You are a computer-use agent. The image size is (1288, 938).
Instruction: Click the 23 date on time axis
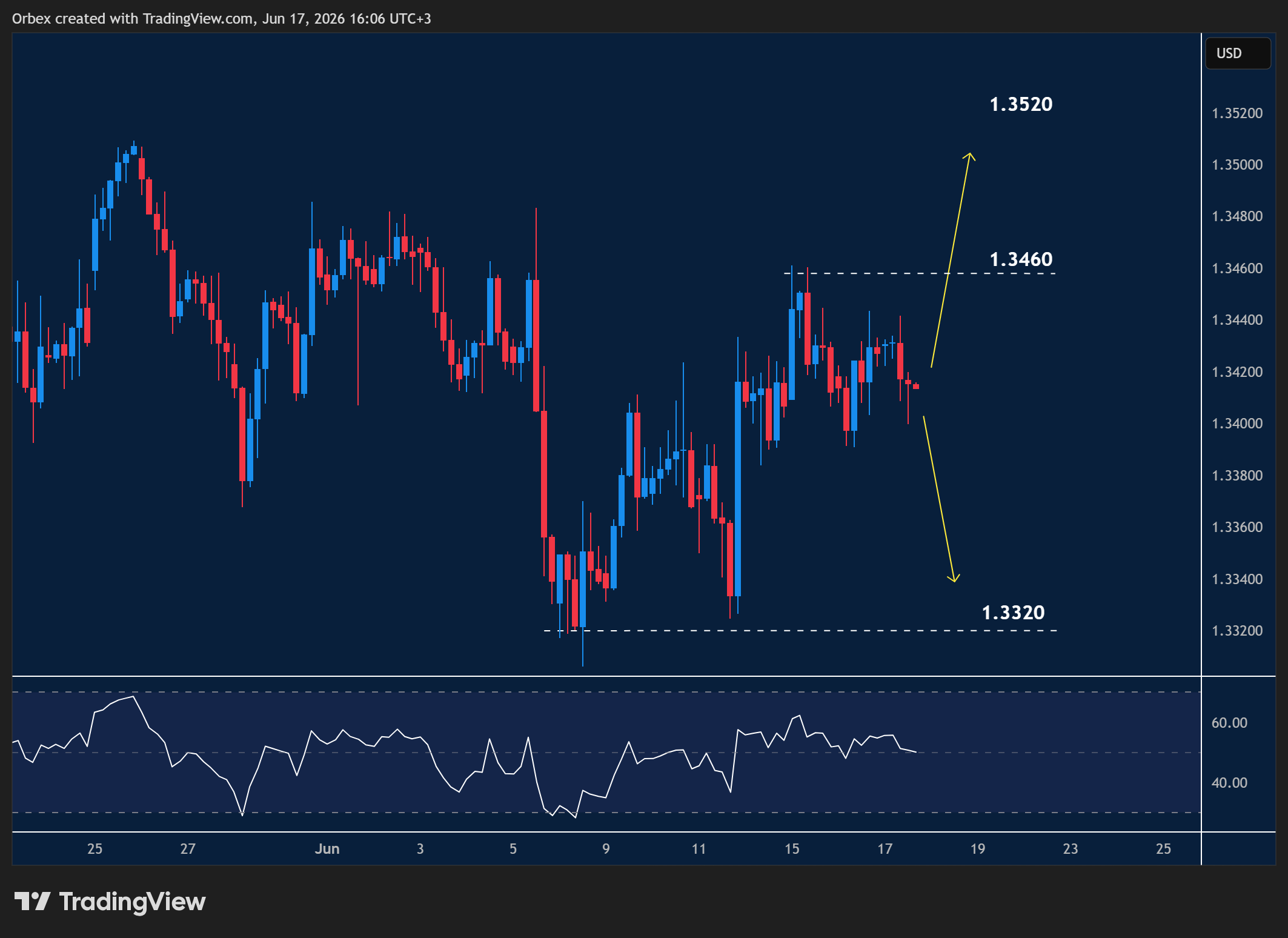[1071, 849]
